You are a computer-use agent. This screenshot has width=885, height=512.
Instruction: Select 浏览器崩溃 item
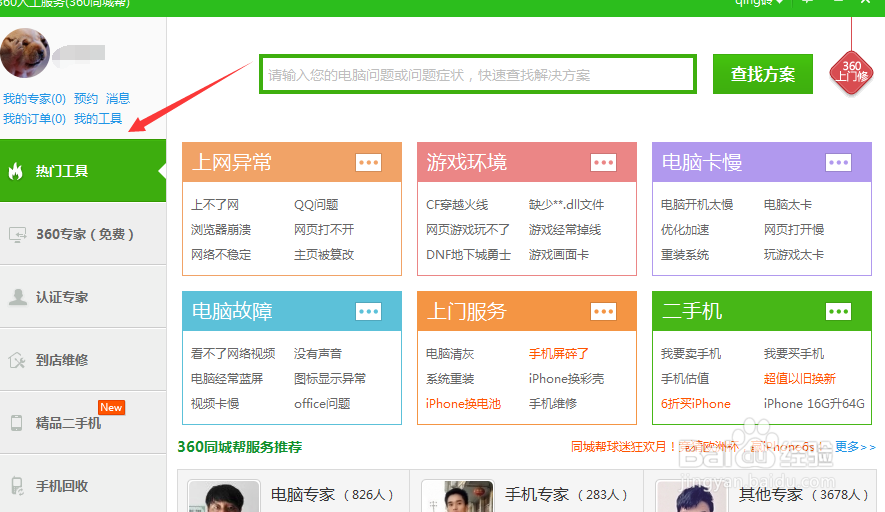click(221, 230)
